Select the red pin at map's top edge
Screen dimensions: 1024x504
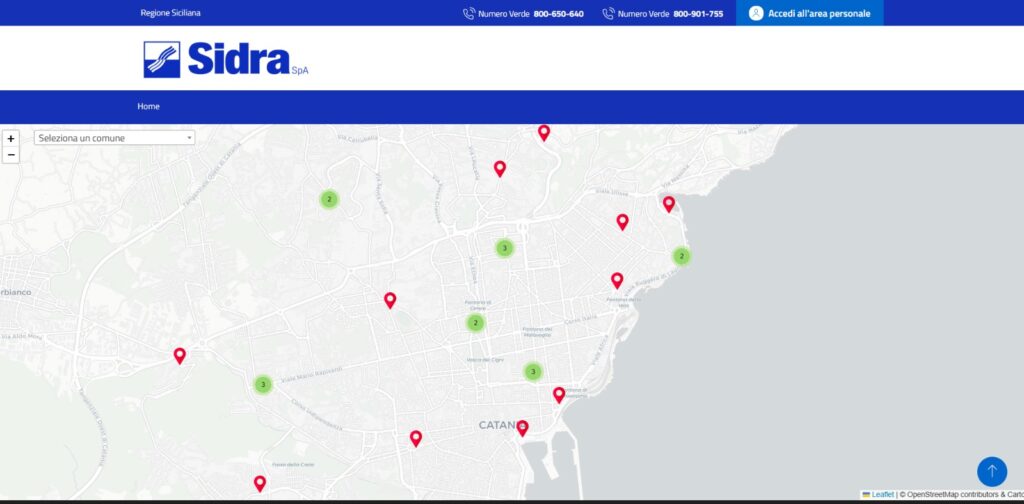pos(544,132)
